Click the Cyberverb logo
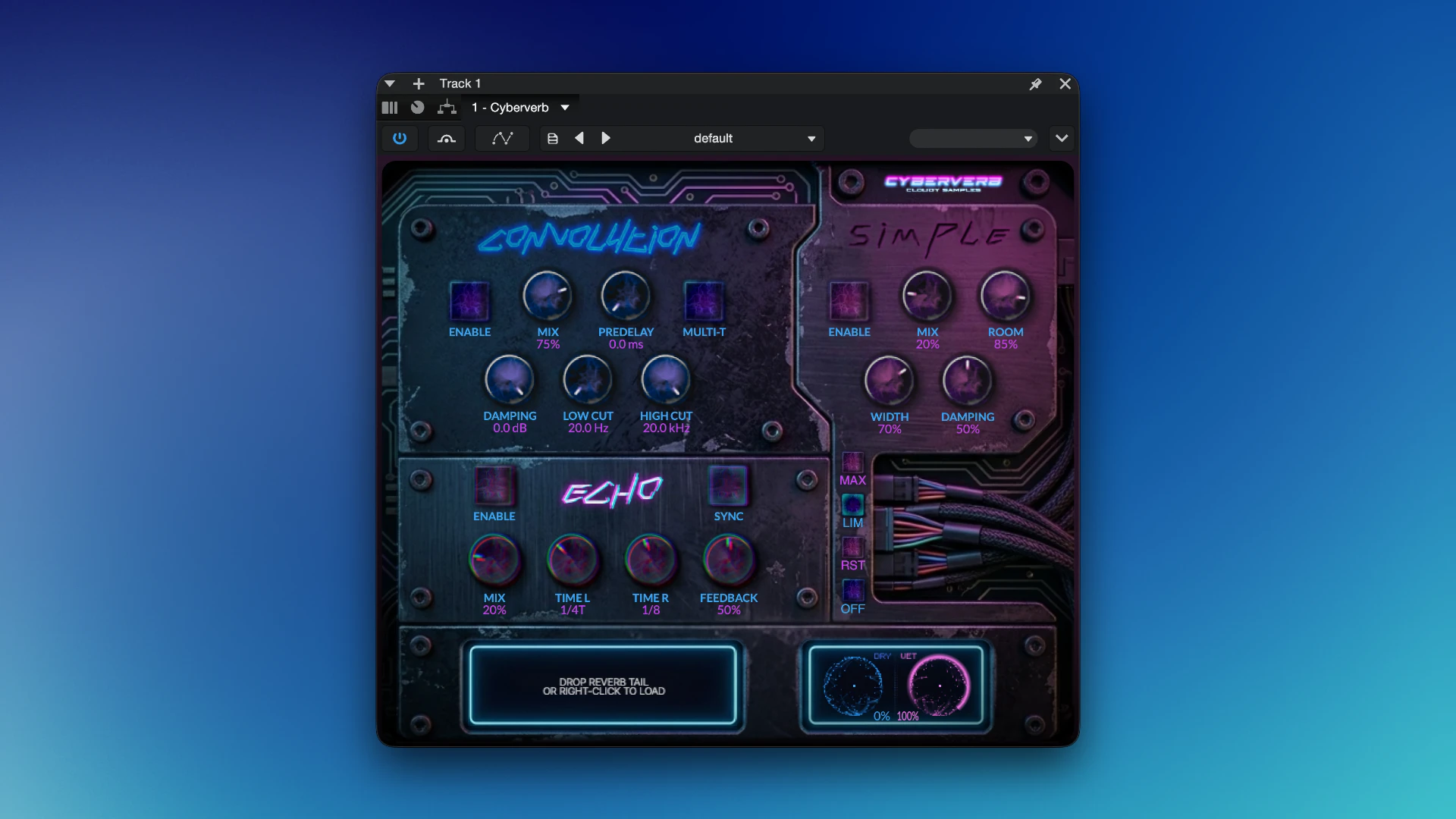1456x819 pixels. [943, 183]
